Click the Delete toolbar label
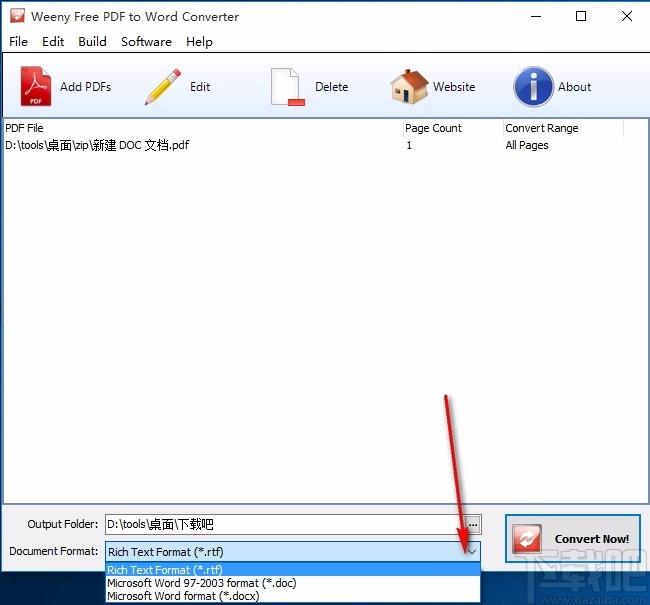 (332, 87)
